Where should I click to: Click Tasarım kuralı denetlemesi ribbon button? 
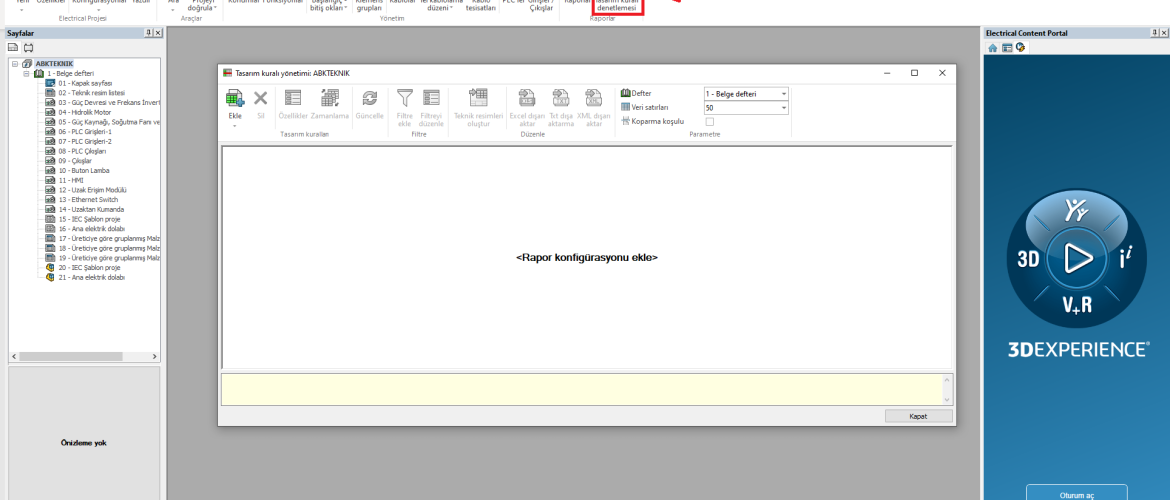click(x=617, y=6)
